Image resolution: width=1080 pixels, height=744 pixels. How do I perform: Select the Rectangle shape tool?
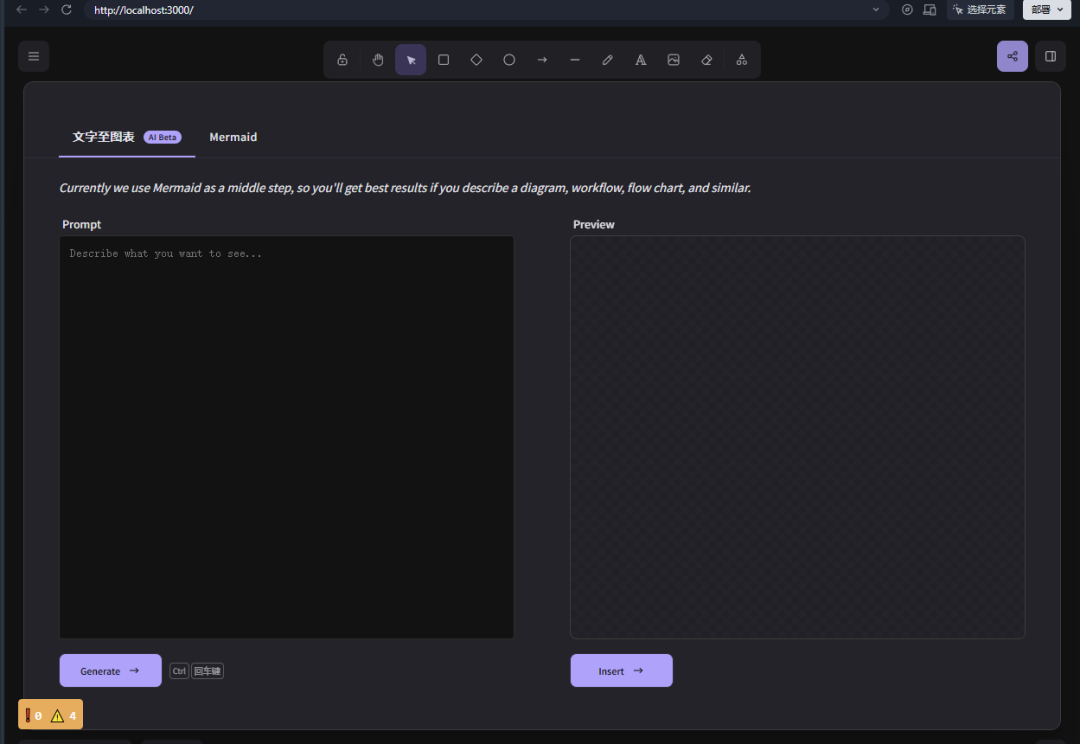tap(444, 60)
